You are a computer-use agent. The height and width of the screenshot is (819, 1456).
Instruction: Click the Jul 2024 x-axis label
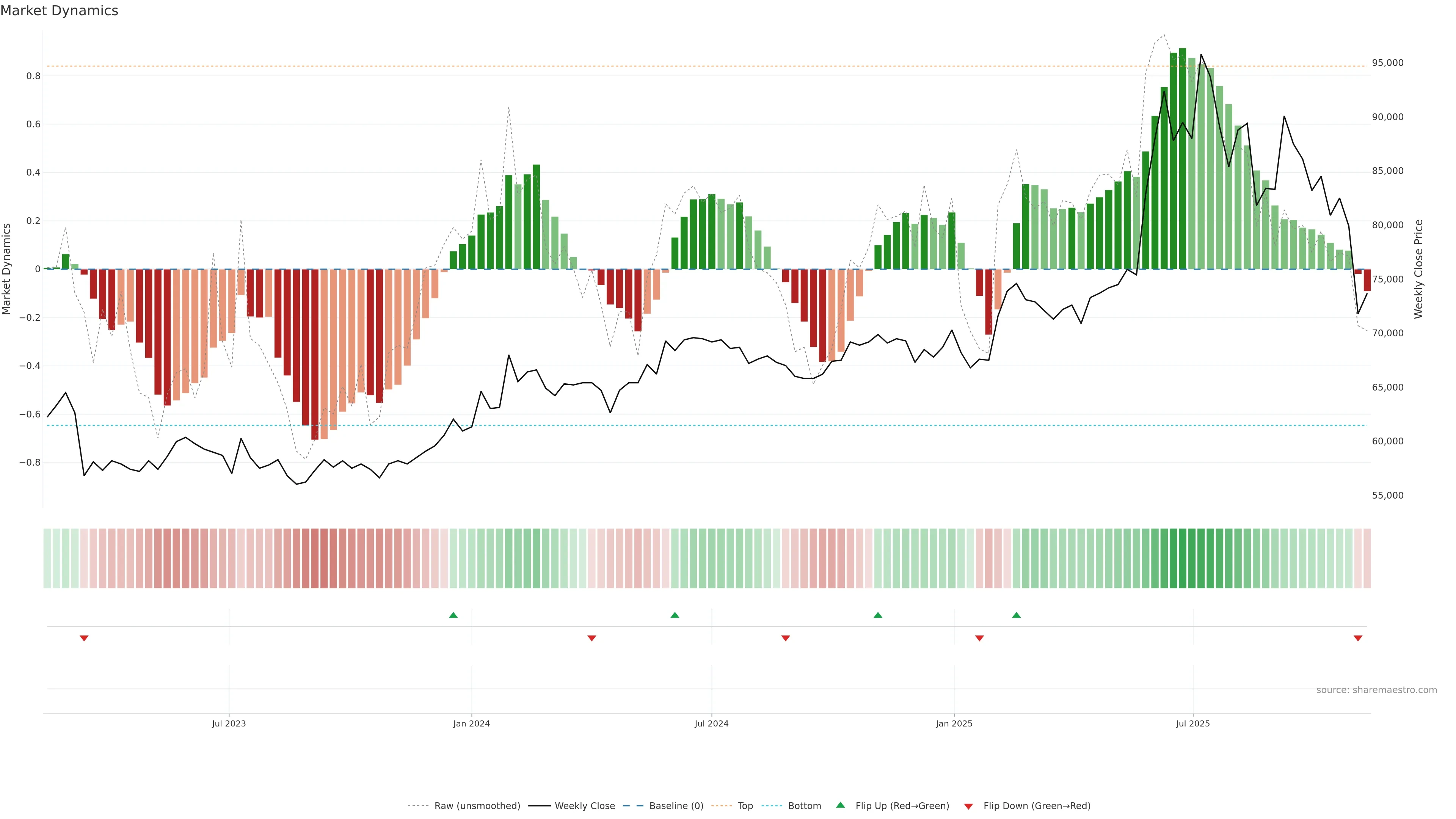(711, 723)
